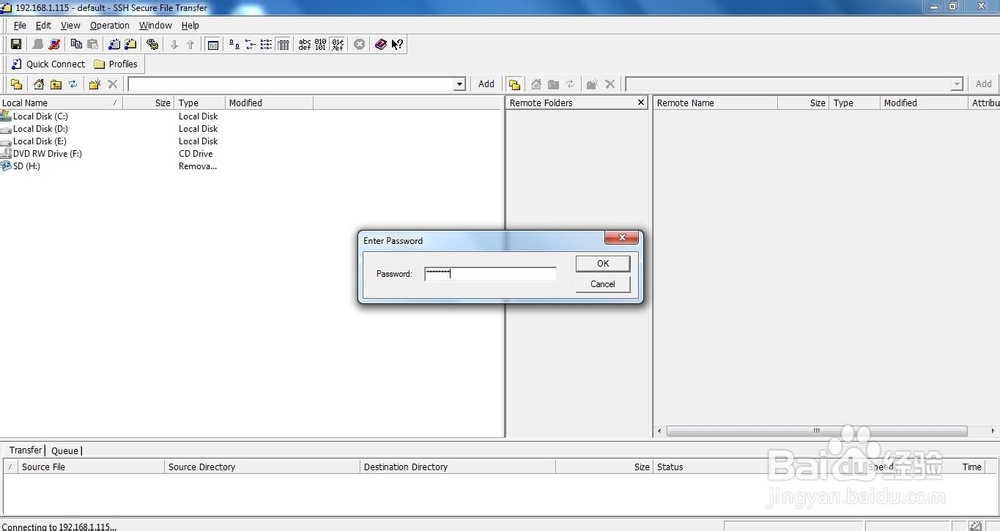Viewport: 1000px width, 531px height.
Task: Click the Destination Directory column header
Action: (457, 467)
